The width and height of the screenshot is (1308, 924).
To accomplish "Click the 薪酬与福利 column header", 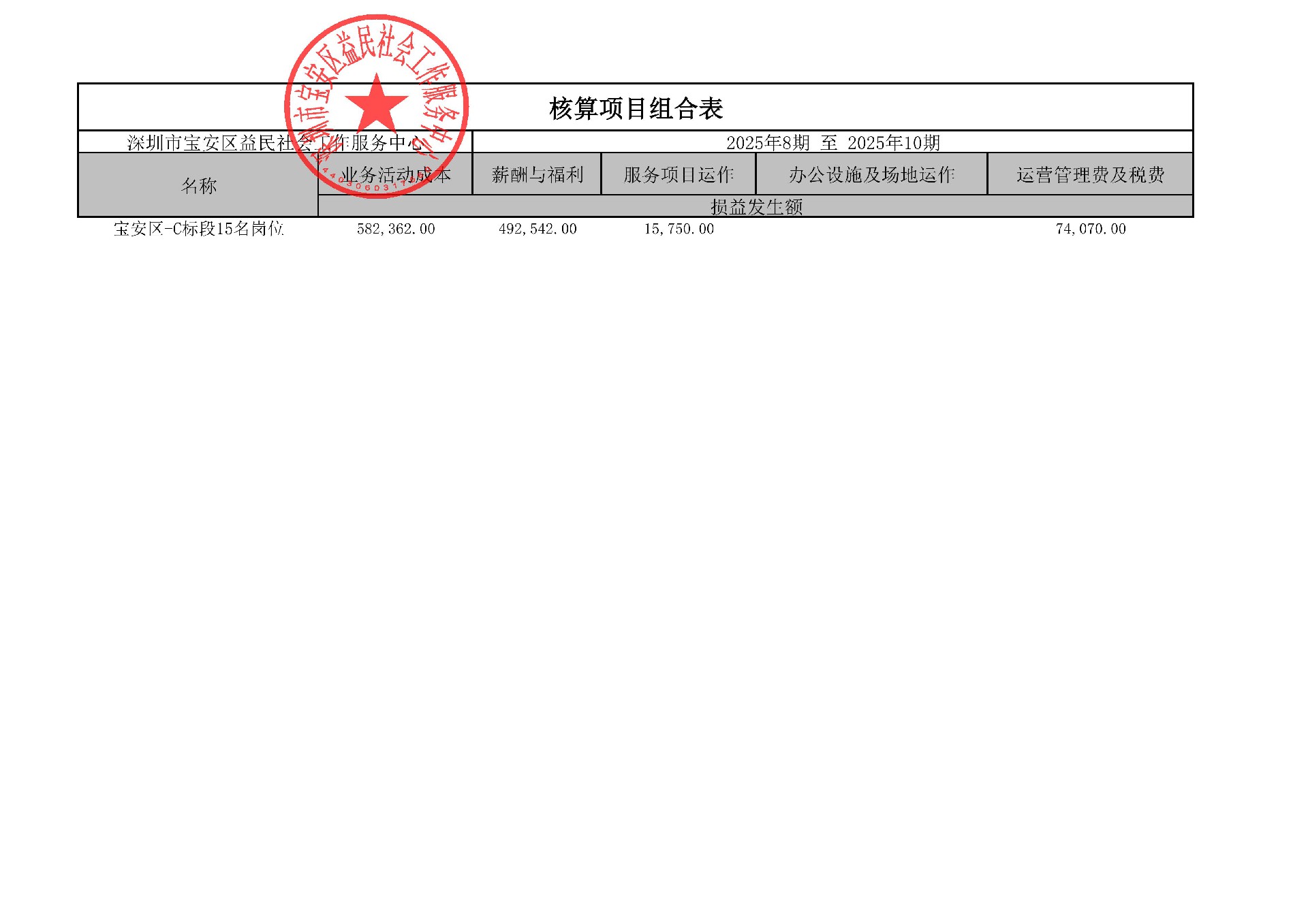I will pos(537,174).
